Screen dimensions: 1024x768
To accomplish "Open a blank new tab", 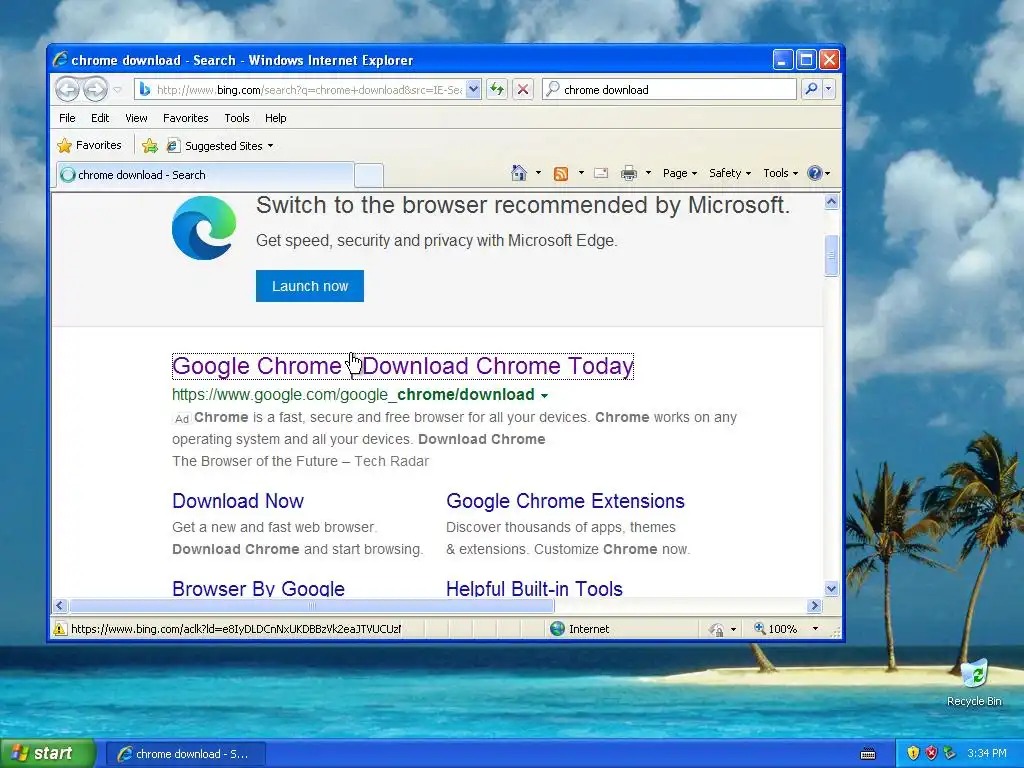I will pos(369,176).
